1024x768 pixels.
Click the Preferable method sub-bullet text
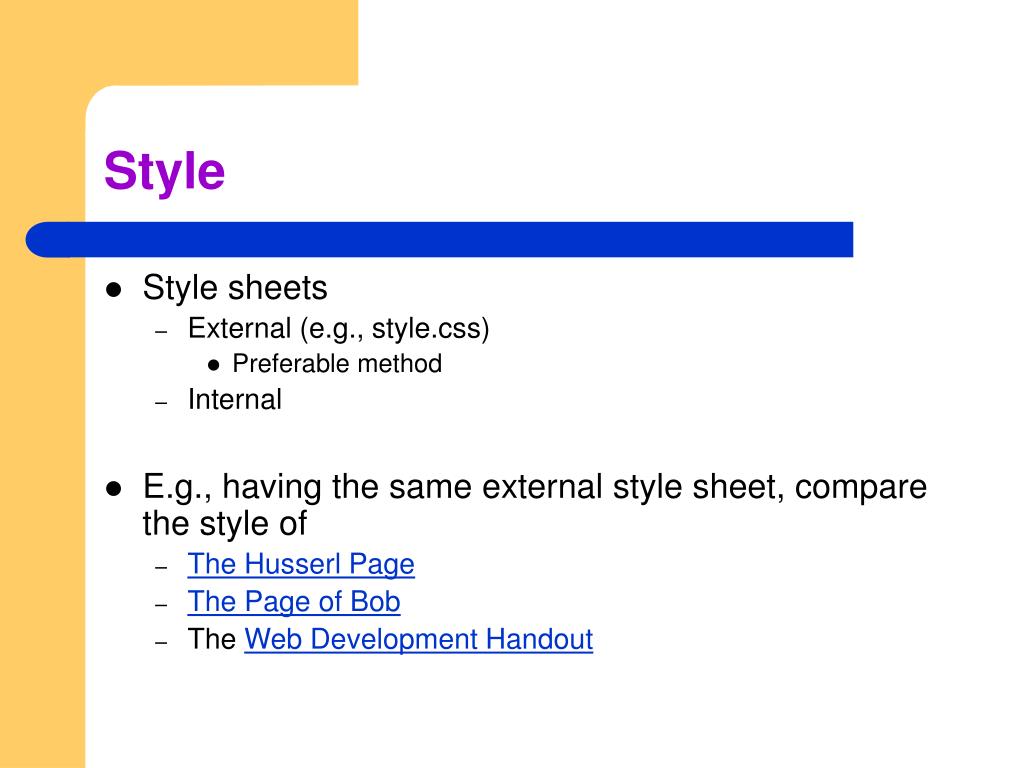pyautogui.click(x=337, y=364)
